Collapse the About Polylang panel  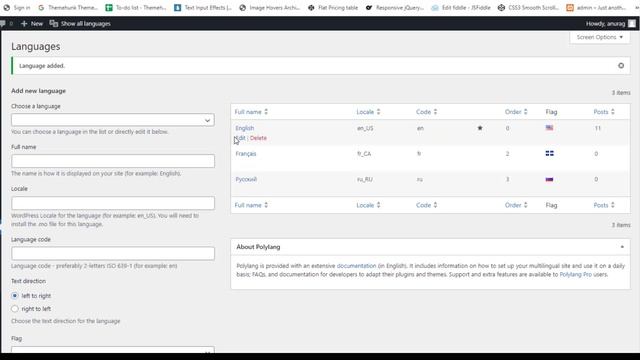[622, 247]
